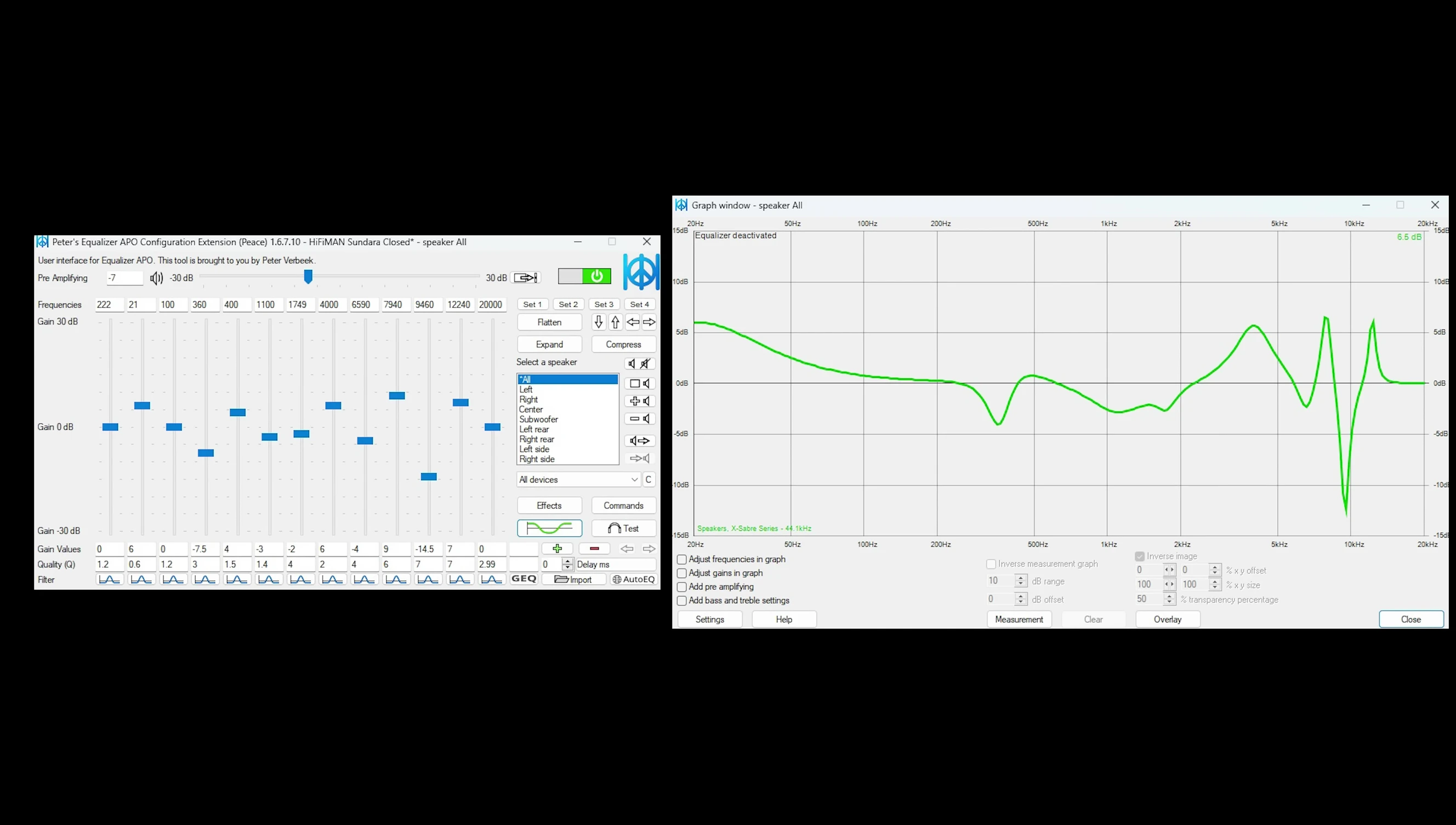Viewport: 1456px width, 825px height.
Task: Select Left in the speaker list
Action: pyautogui.click(x=568, y=389)
